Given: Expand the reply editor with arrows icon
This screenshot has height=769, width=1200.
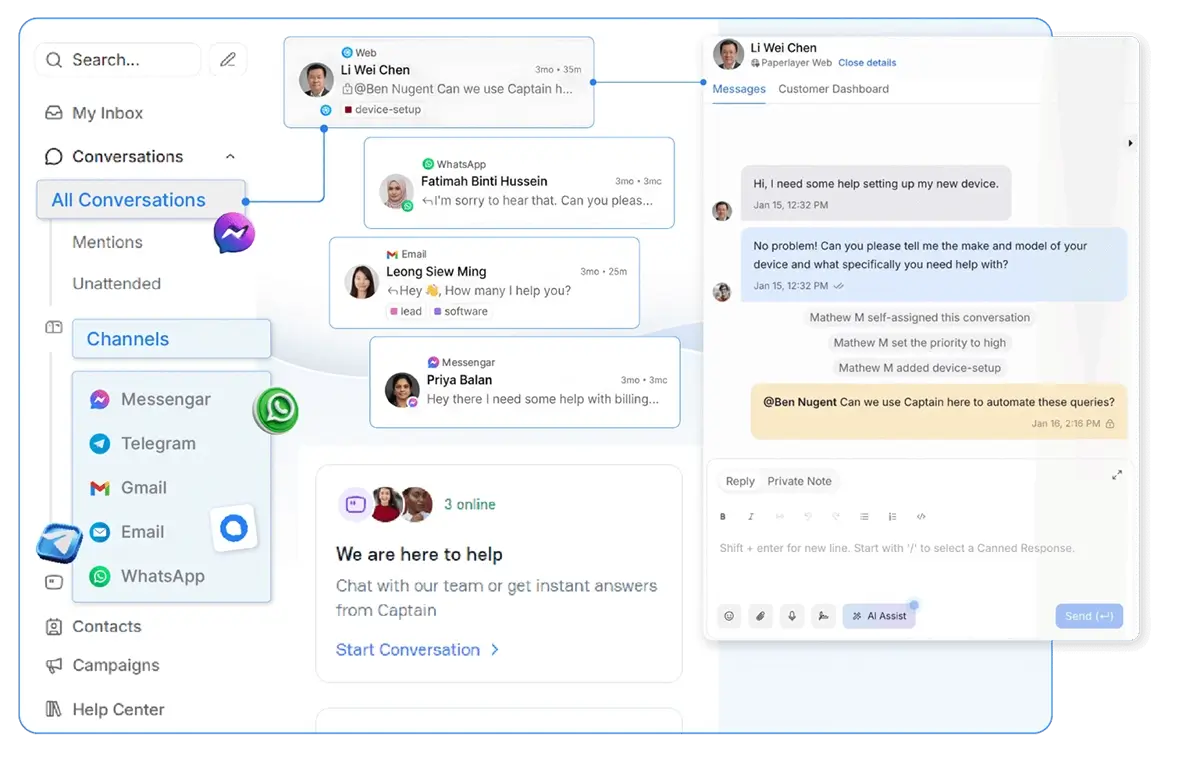Looking at the screenshot, I should [x=1117, y=475].
